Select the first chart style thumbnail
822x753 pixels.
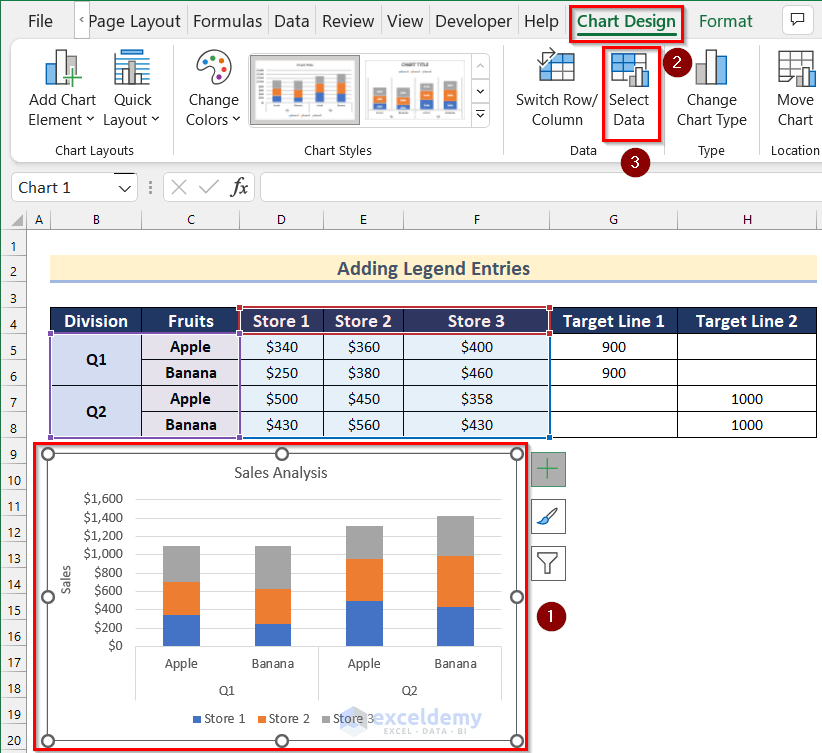point(305,90)
